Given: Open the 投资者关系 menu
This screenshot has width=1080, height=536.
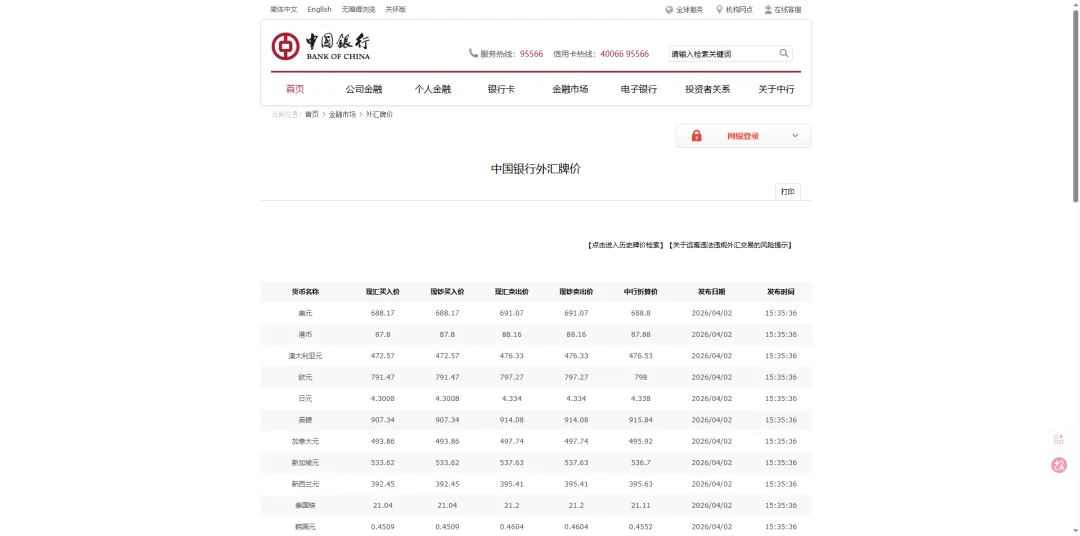Looking at the screenshot, I should click(707, 89).
